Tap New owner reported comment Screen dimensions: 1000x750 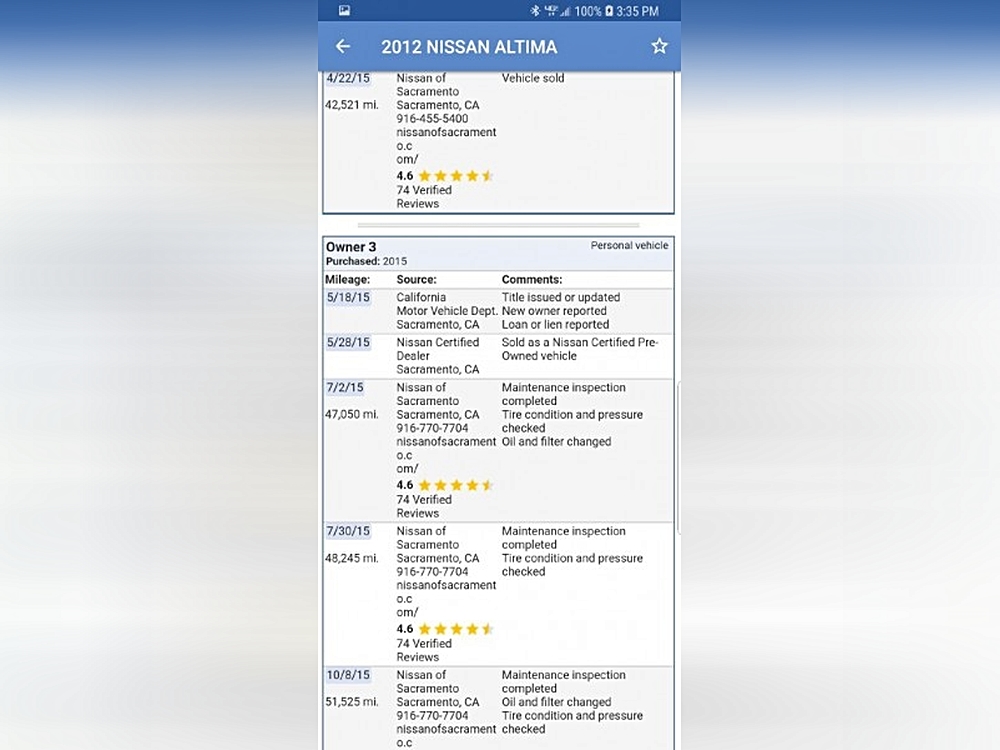[554, 311]
